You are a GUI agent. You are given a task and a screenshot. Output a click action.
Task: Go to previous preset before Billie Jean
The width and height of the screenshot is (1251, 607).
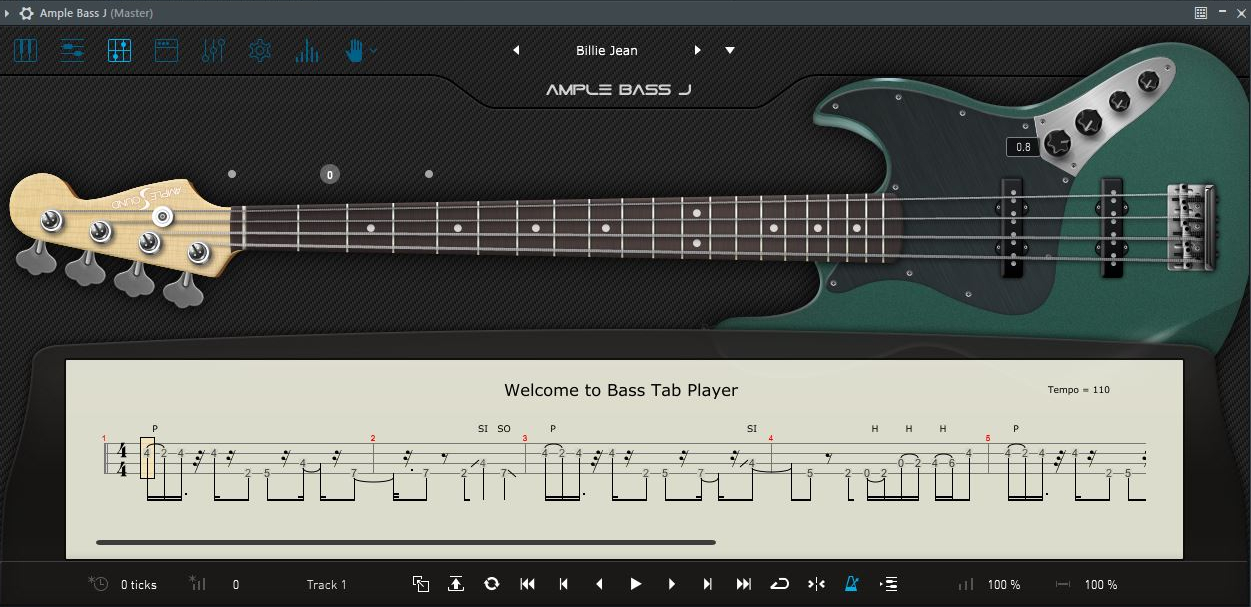tap(516, 50)
